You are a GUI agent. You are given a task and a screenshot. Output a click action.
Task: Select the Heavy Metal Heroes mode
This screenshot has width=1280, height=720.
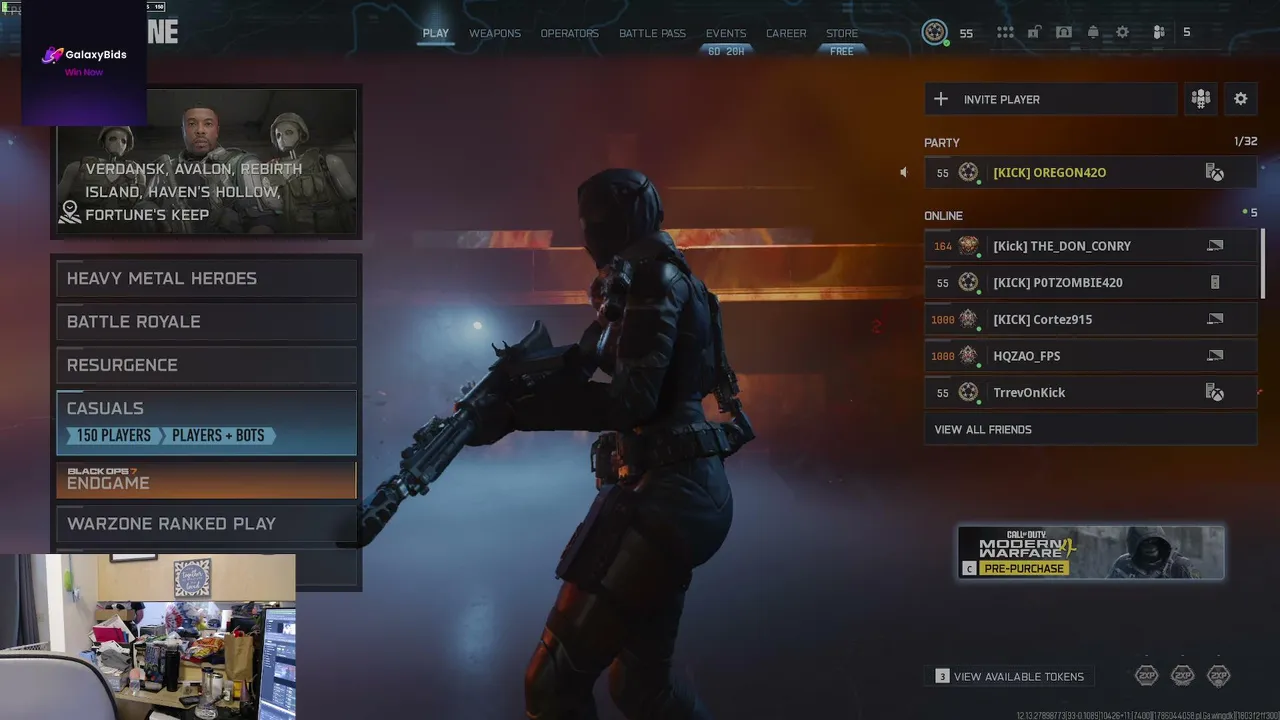[207, 279]
